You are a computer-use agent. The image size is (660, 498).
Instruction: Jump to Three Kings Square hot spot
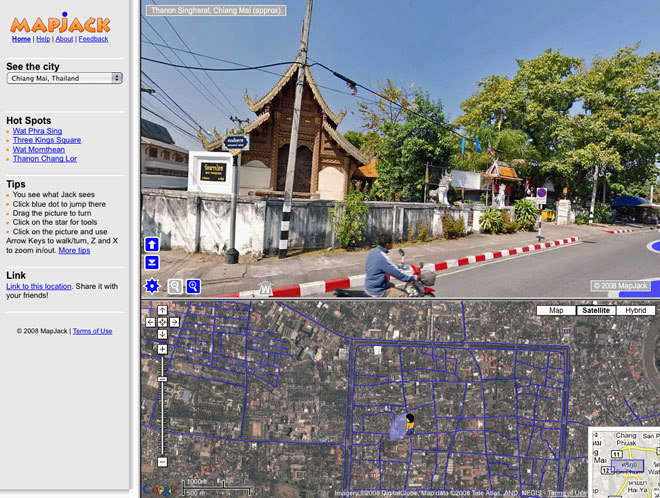point(47,140)
